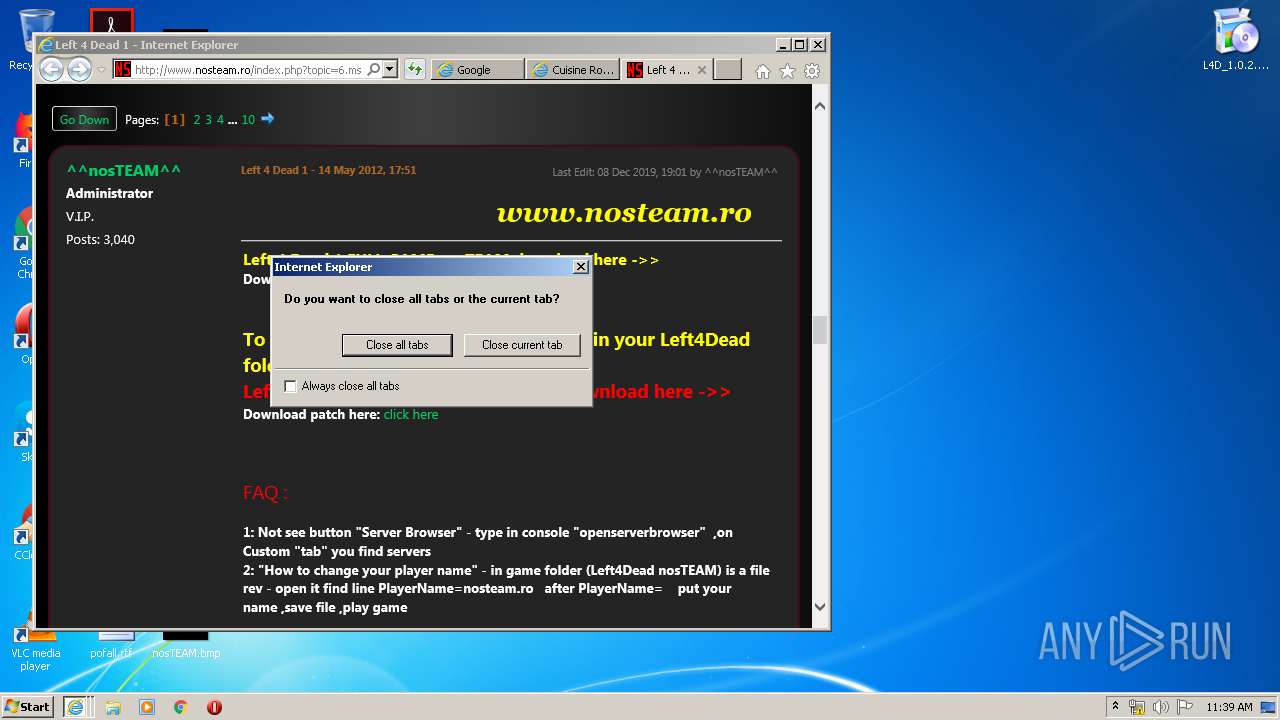Show hidden tray icons arrow
The image size is (1280, 720).
pyautogui.click(x=1115, y=706)
